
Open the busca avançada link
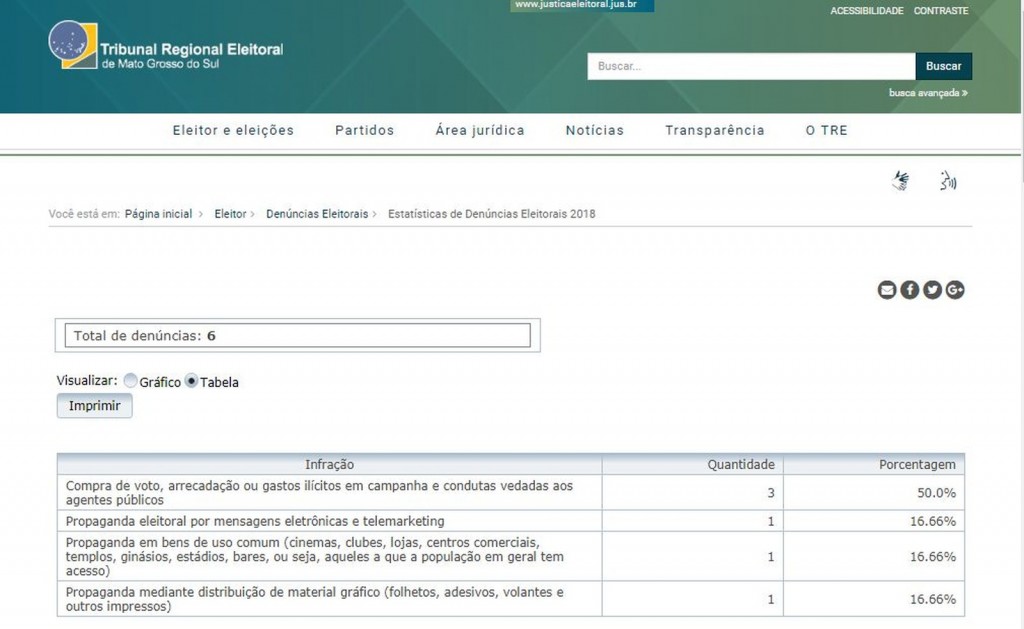pos(927,93)
